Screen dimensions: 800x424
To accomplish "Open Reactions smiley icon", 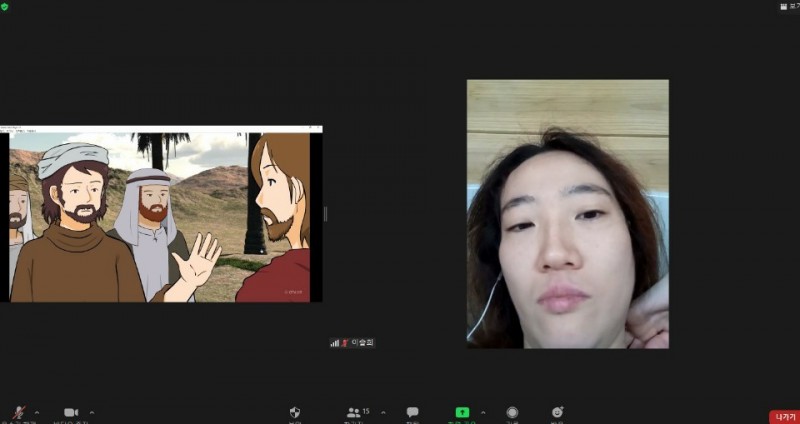I will pyautogui.click(x=557, y=412).
